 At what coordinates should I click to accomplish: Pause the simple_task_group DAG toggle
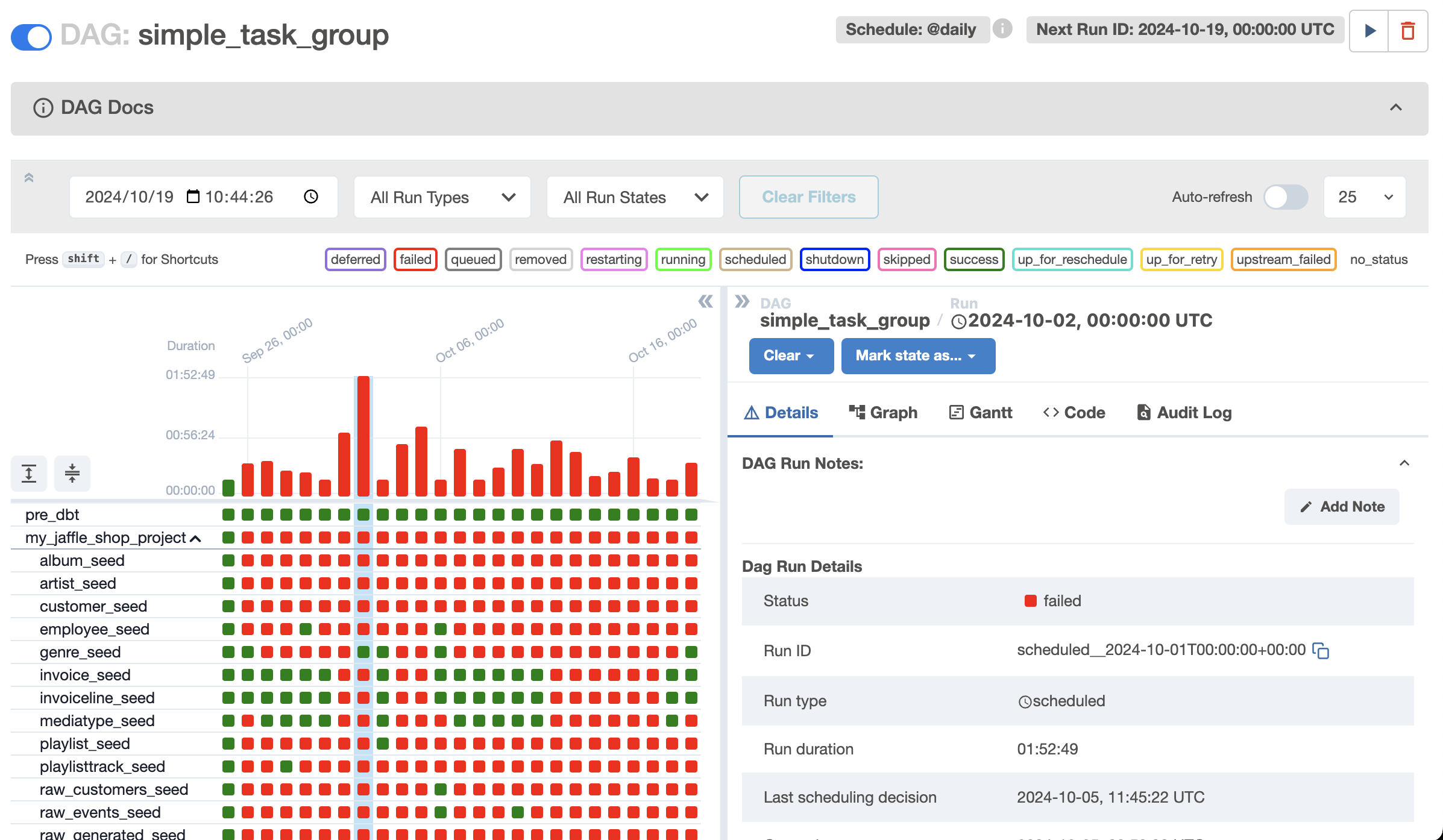31,37
